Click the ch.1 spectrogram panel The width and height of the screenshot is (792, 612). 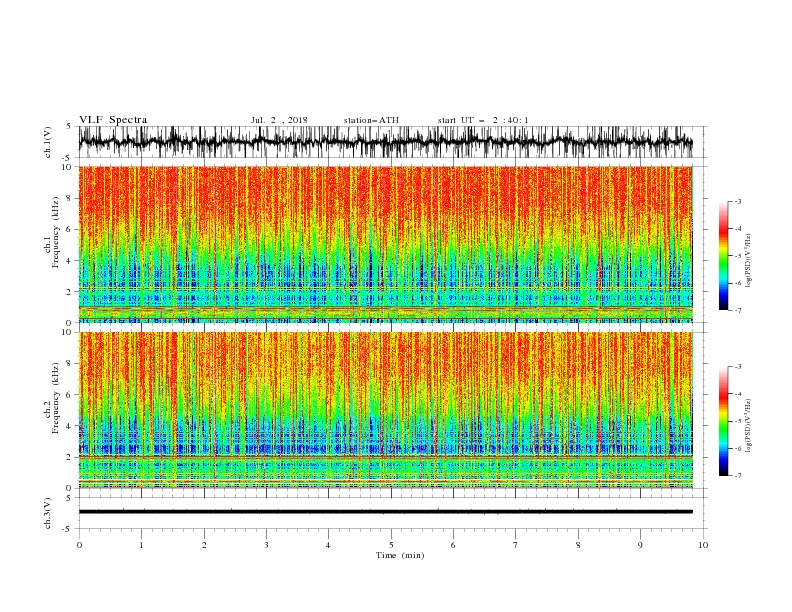[x=386, y=244]
